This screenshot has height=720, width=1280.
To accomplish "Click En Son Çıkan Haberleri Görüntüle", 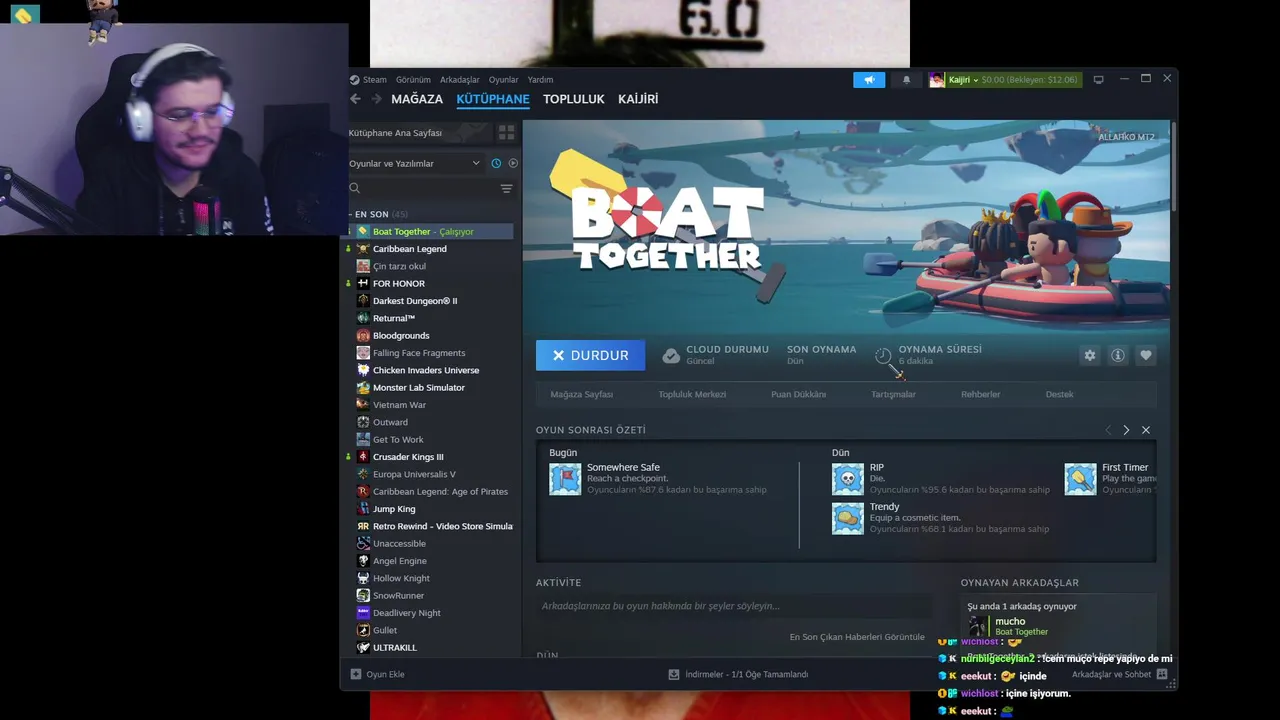I will (x=857, y=637).
